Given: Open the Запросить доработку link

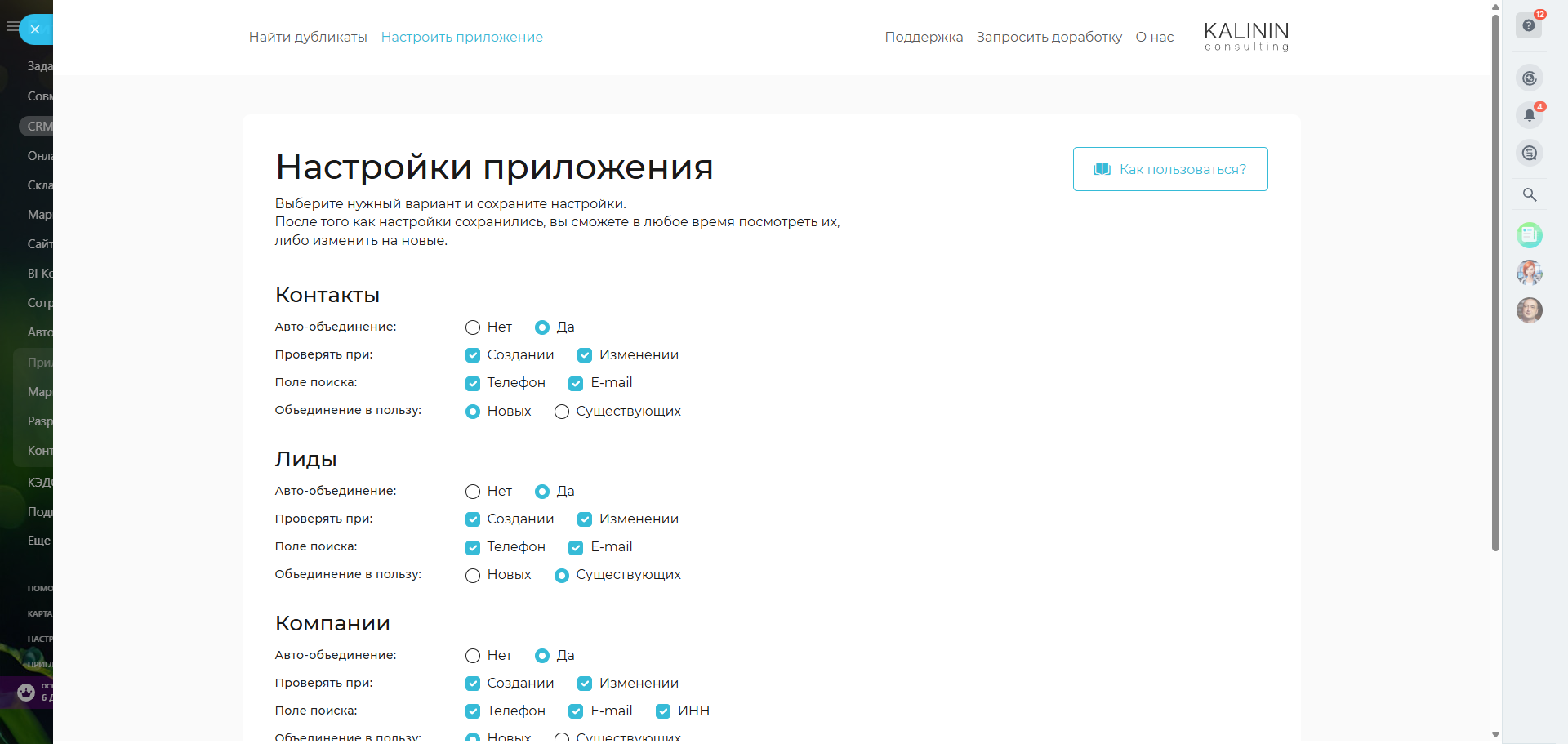Looking at the screenshot, I should 1049,37.
